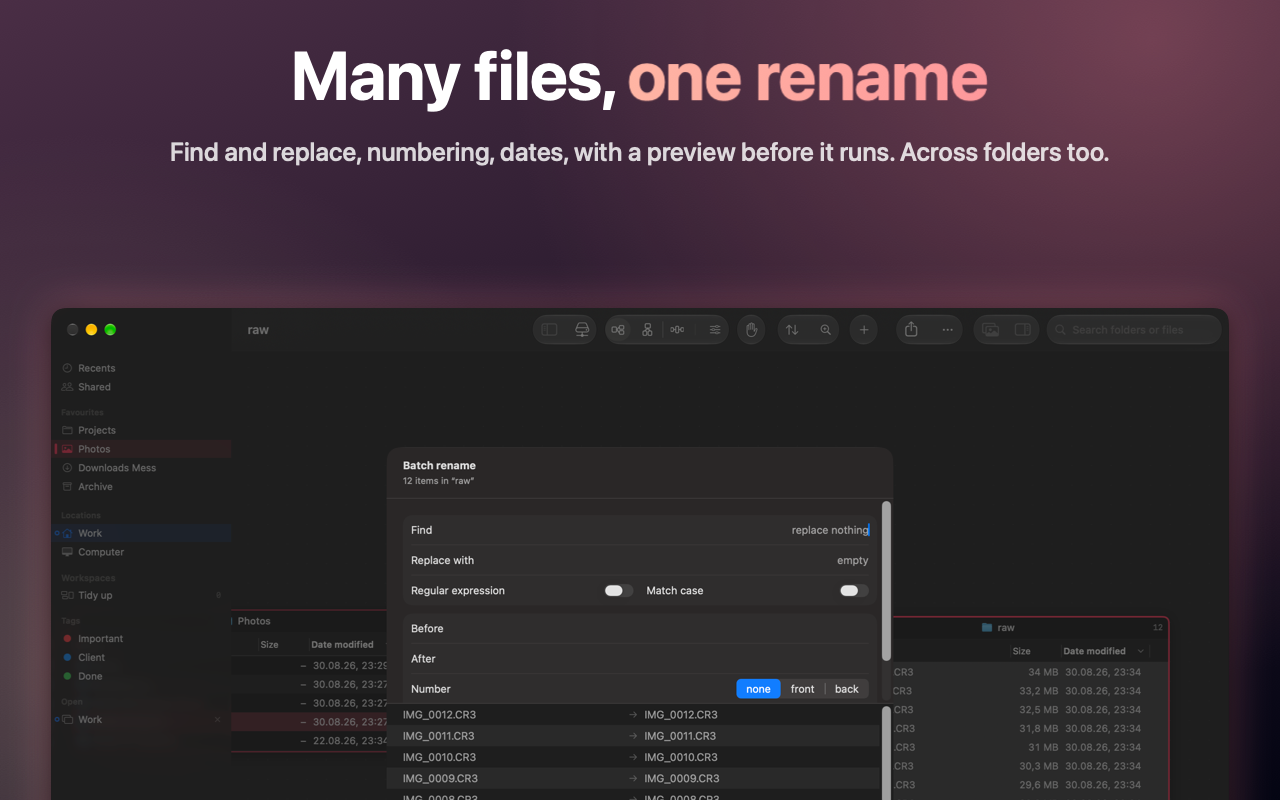Click the Photos pane title
This screenshot has width=1280, height=800.
click(x=254, y=622)
